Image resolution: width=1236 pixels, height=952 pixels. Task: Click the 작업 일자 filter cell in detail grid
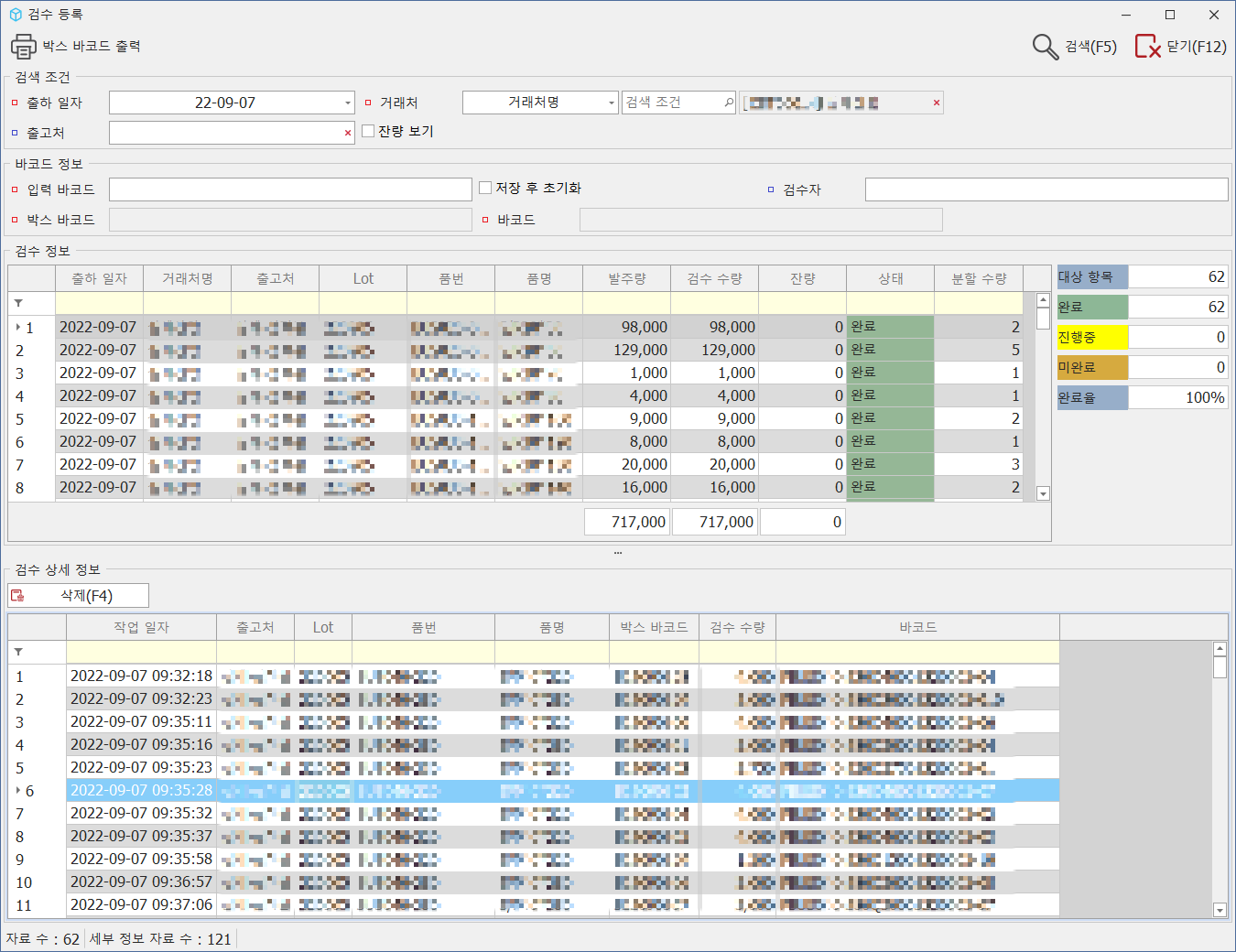141,652
